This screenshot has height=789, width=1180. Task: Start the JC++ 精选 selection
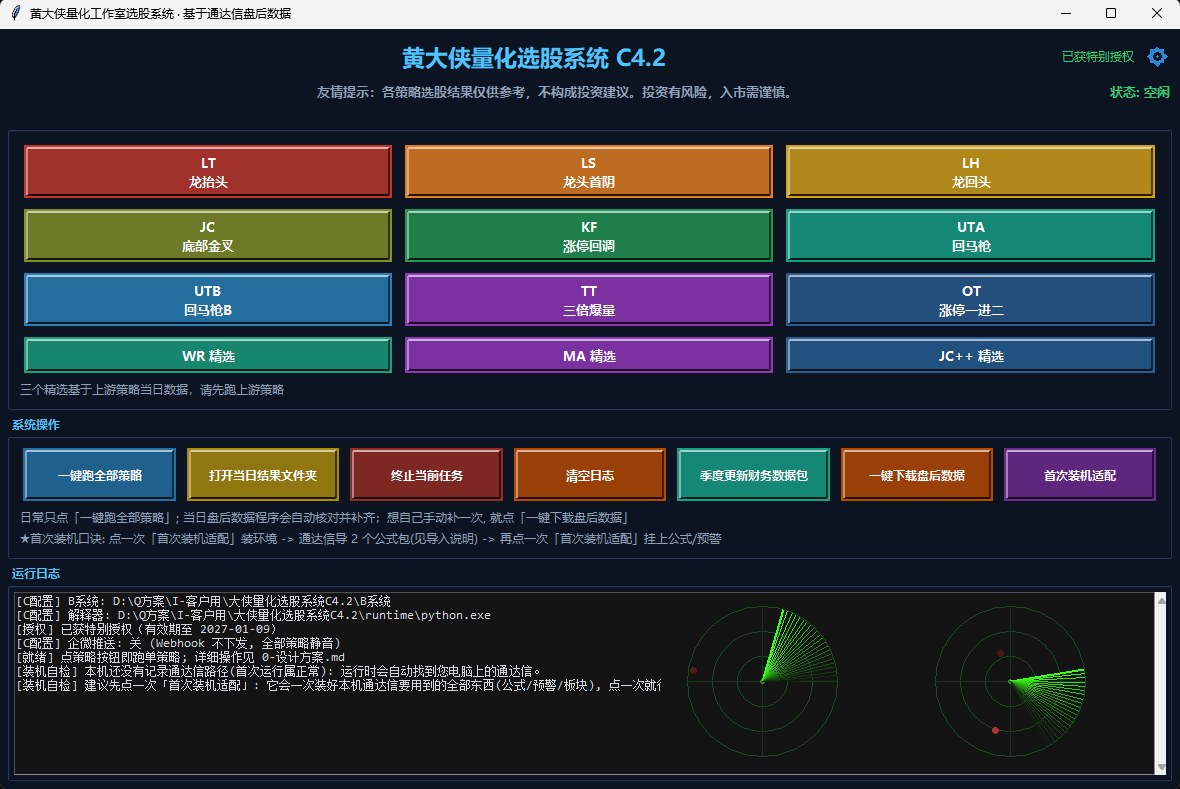tap(970, 355)
